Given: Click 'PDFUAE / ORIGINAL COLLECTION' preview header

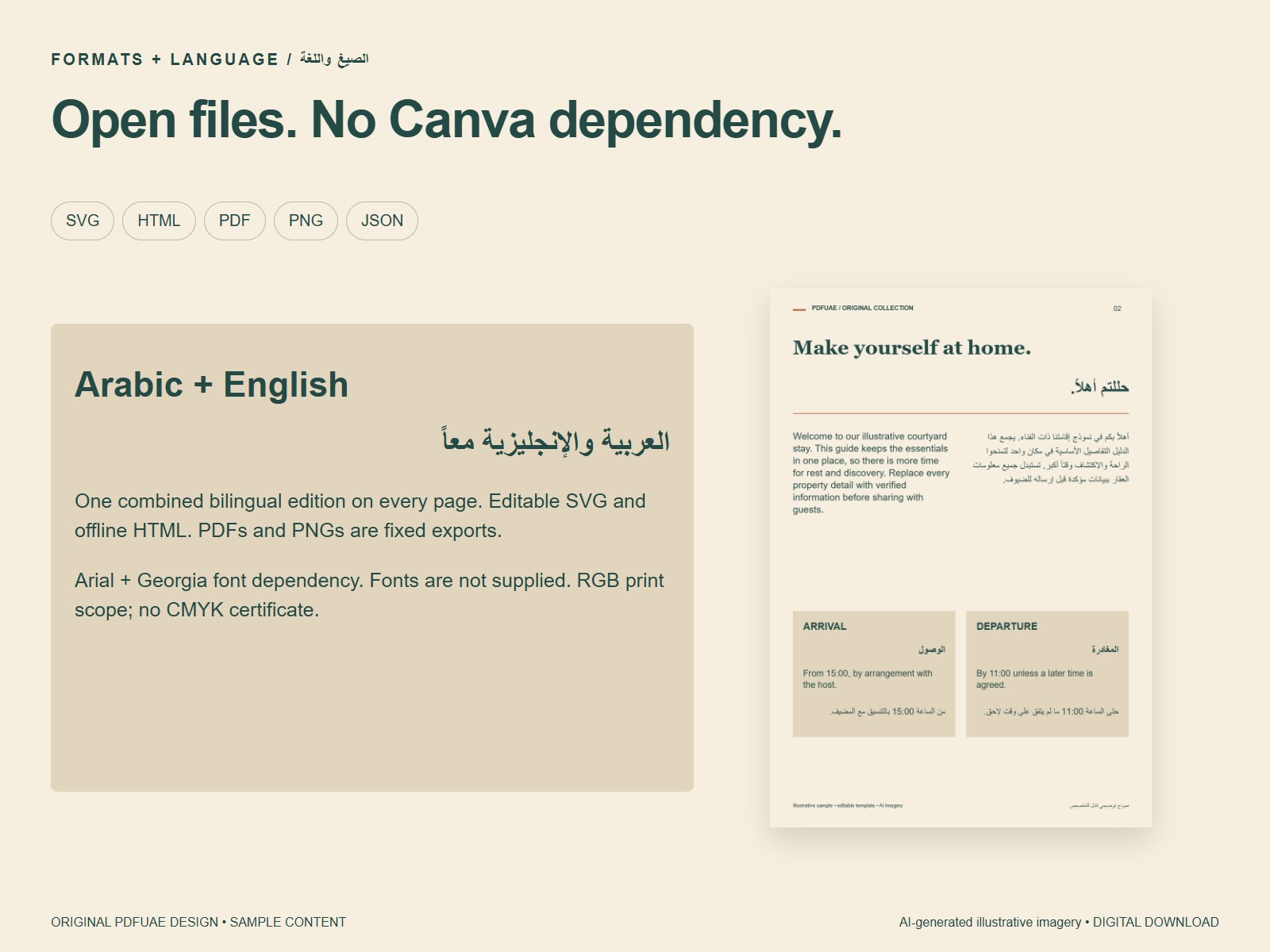Looking at the screenshot, I should pos(862,308).
